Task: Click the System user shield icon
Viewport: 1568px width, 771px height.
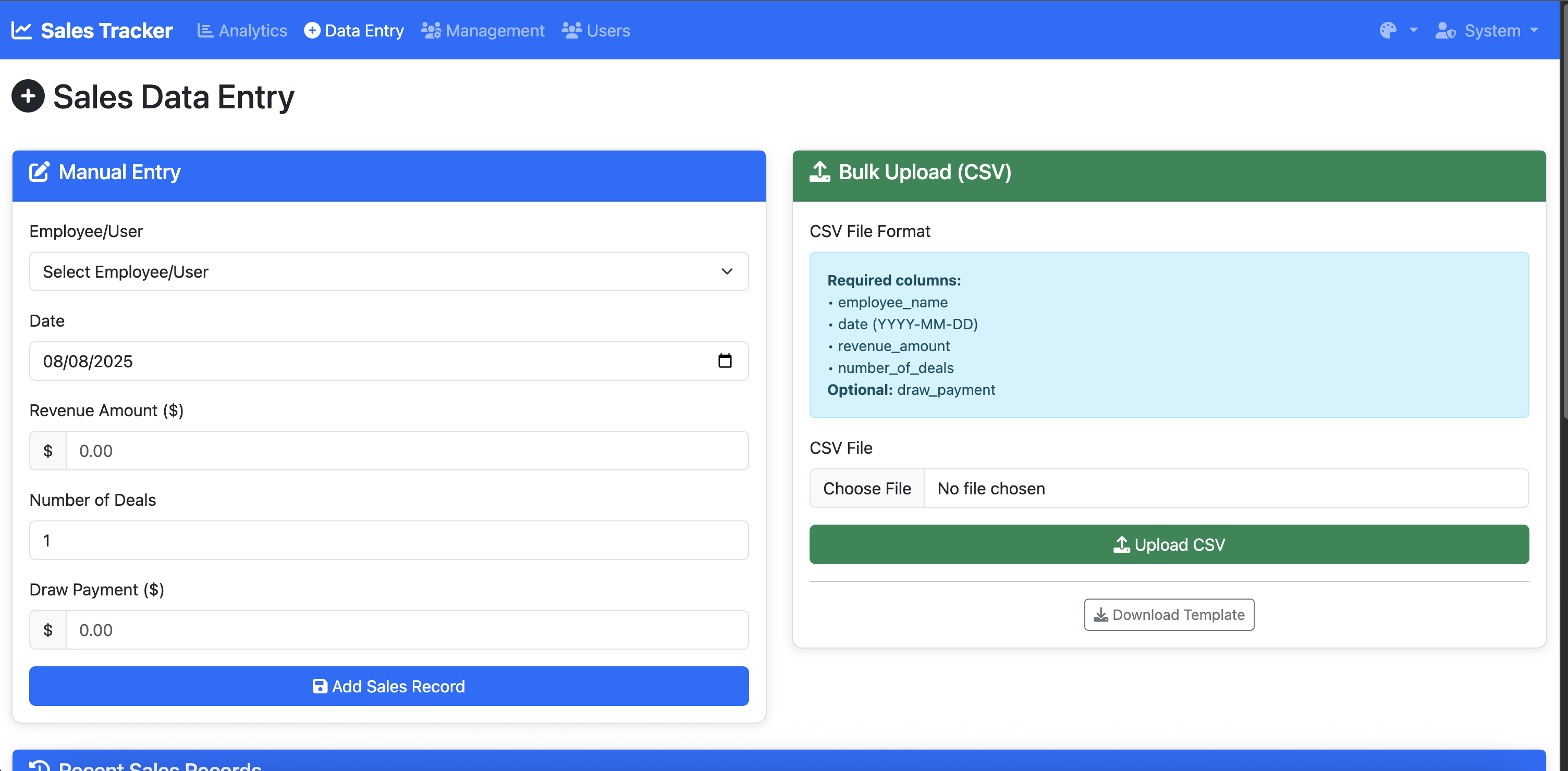Action: tap(1445, 30)
